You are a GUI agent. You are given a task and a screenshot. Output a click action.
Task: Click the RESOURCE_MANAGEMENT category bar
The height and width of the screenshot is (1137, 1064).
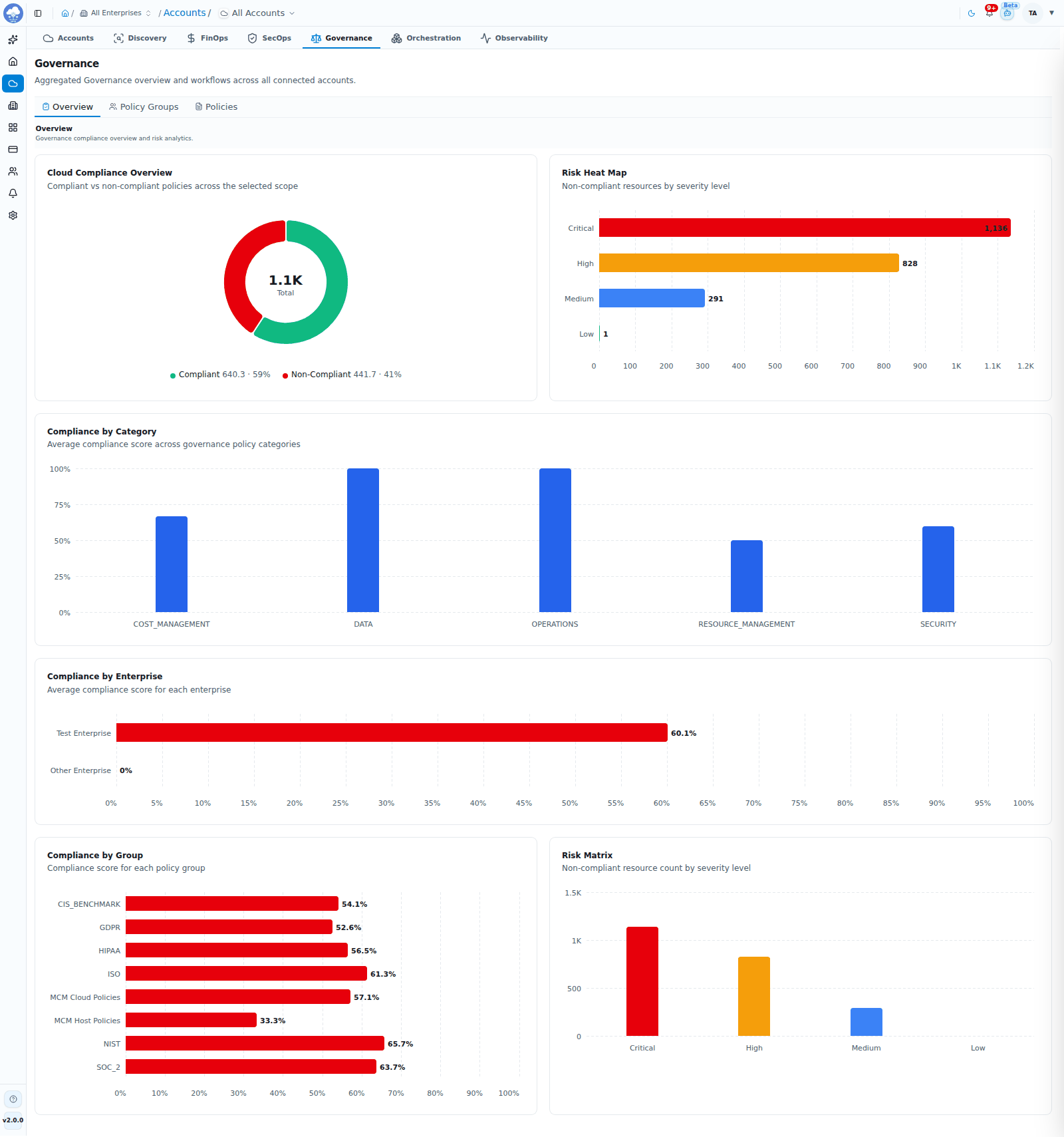pyautogui.click(x=747, y=576)
